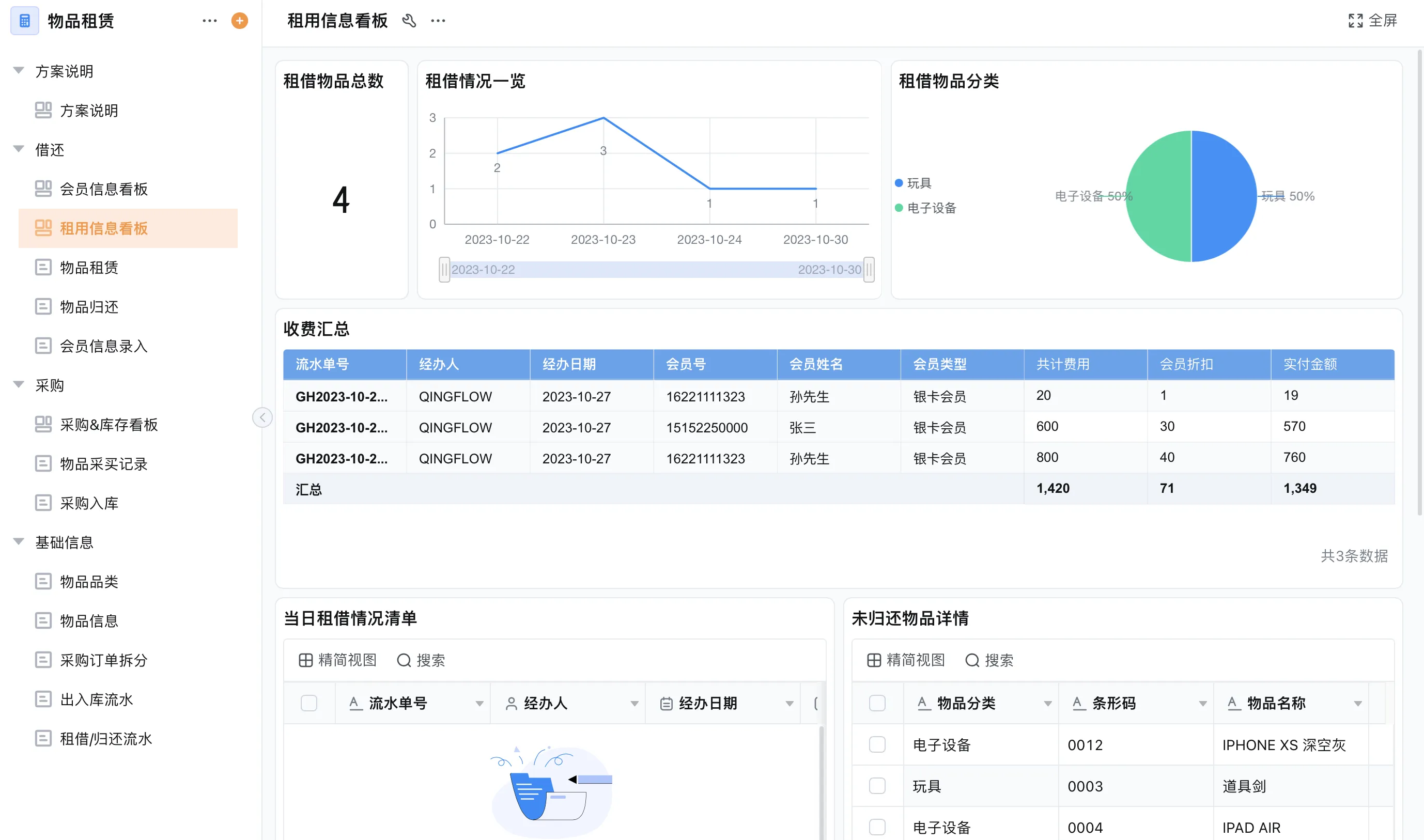
Task: Open more options next to 物品租赁 title
Action: 209,21
